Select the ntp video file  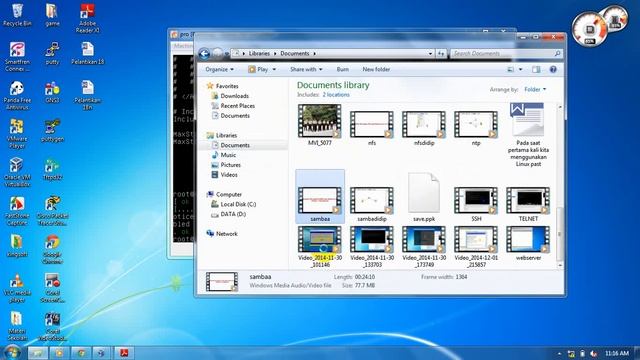pos(476,128)
